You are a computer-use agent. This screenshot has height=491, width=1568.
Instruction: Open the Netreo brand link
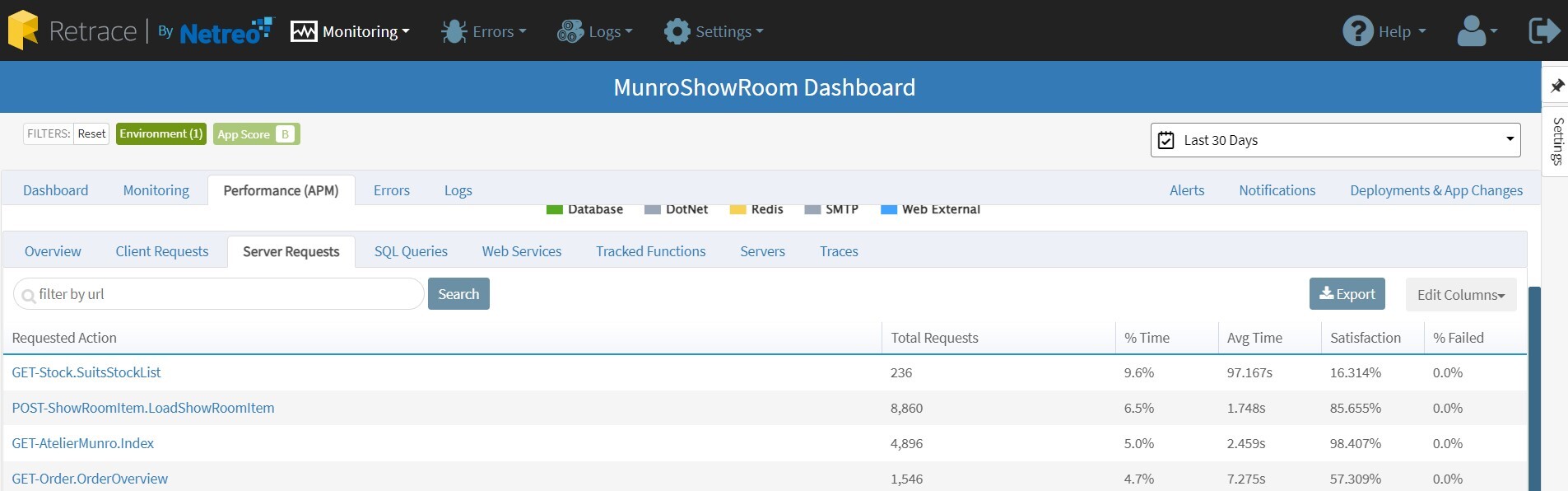coord(226,30)
